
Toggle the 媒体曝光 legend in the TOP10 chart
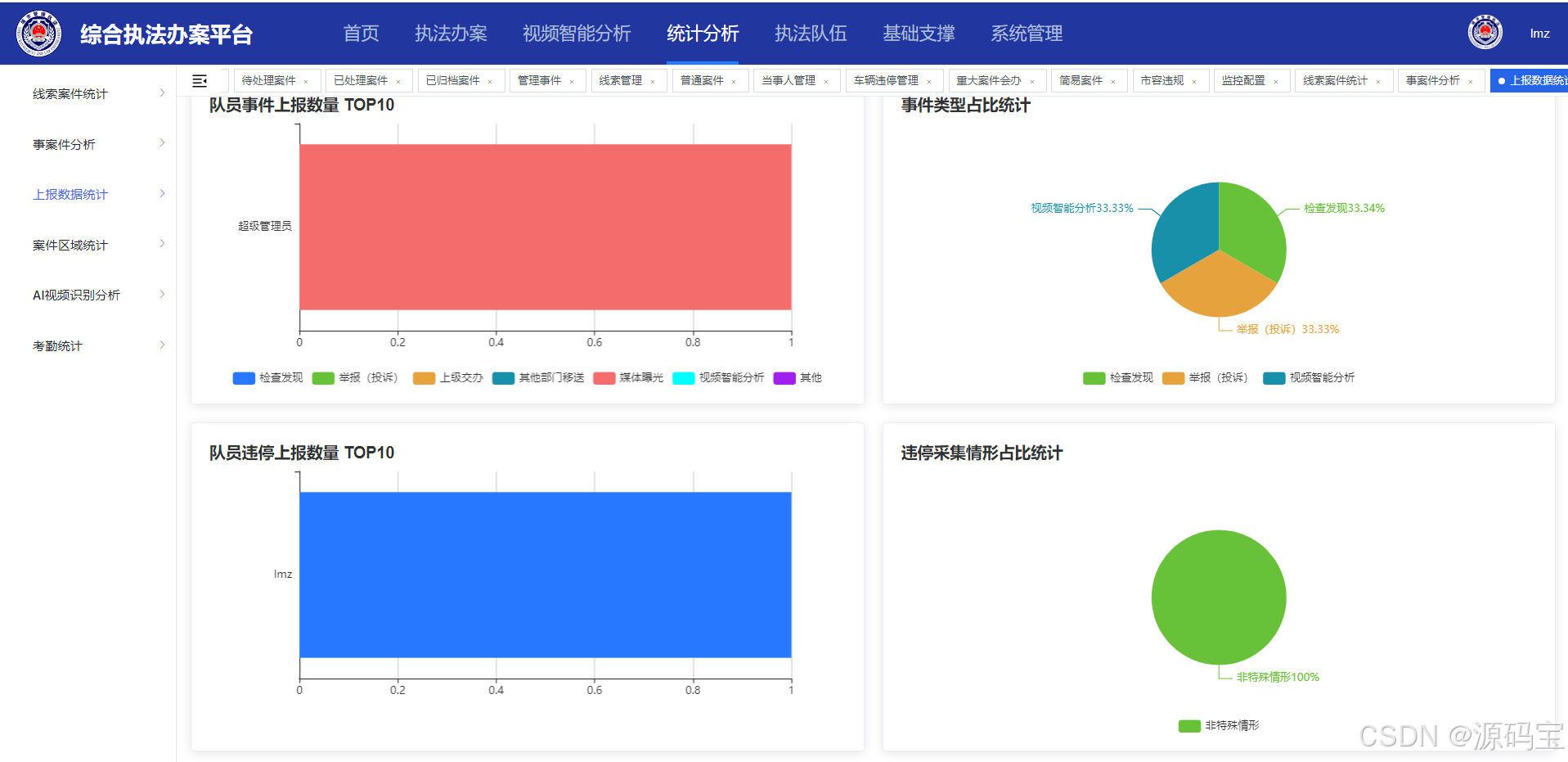click(x=627, y=377)
